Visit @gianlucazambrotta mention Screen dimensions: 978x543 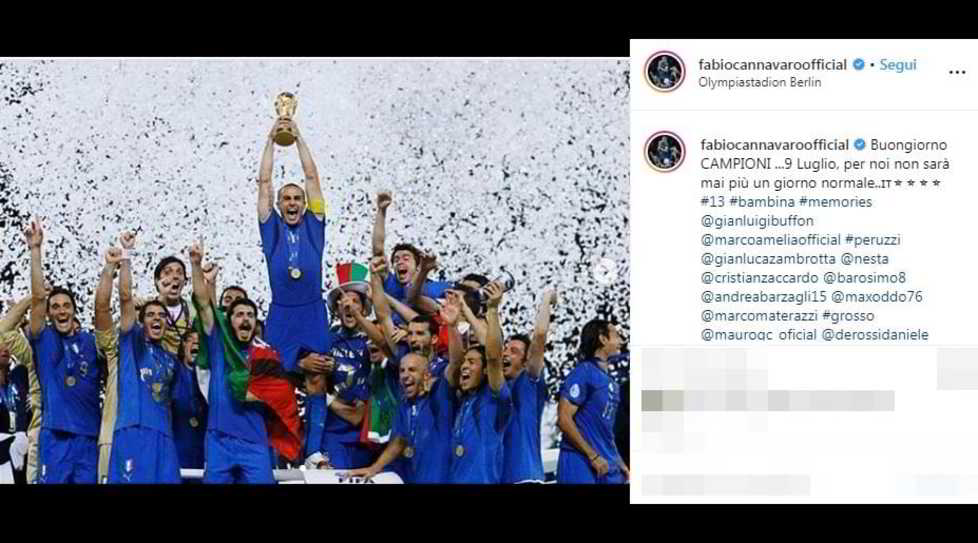pyautogui.click(x=768, y=259)
